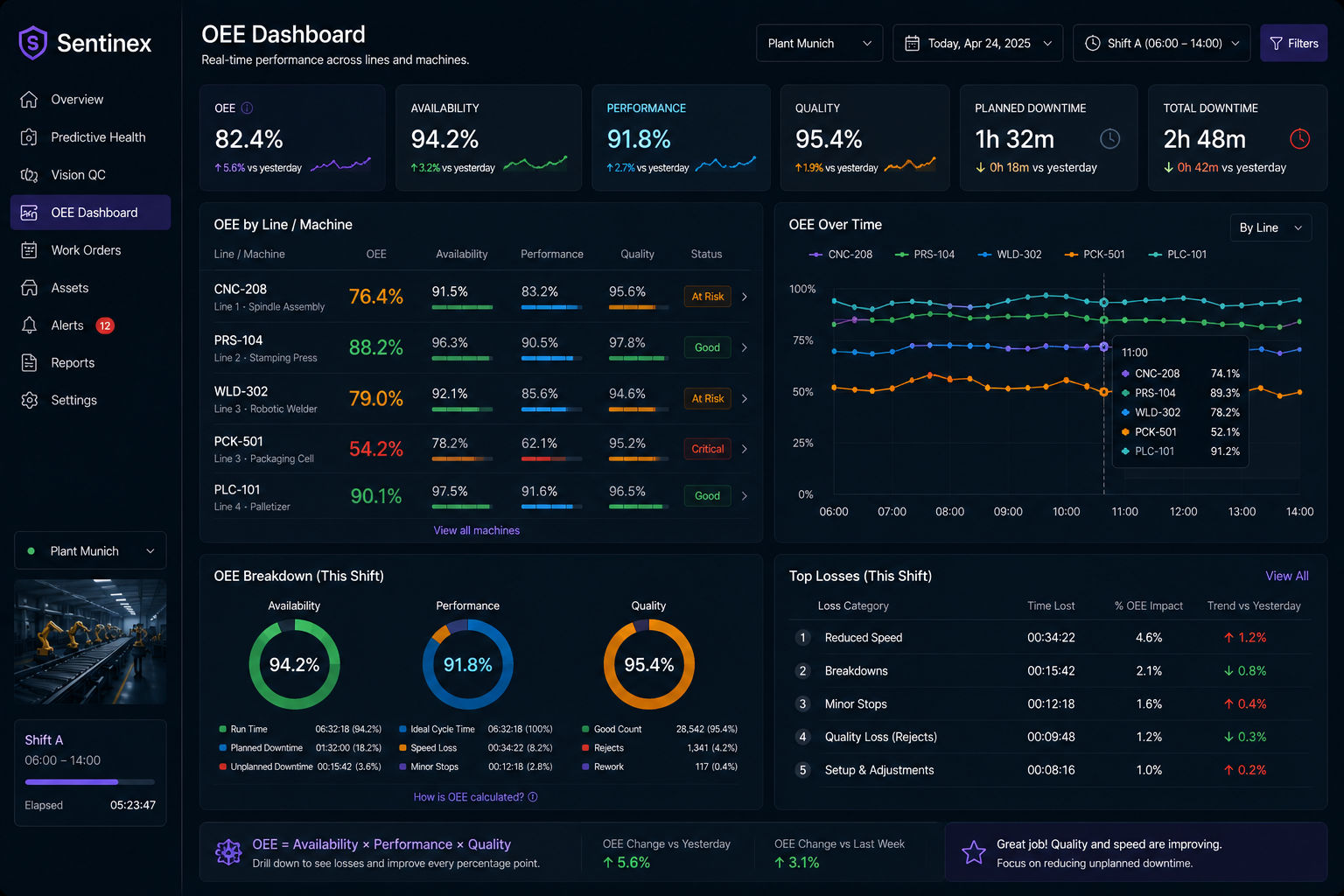This screenshot has height=896, width=1344.
Task: Toggle the PCK-501 series in chart legend
Action: pos(1094,255)
